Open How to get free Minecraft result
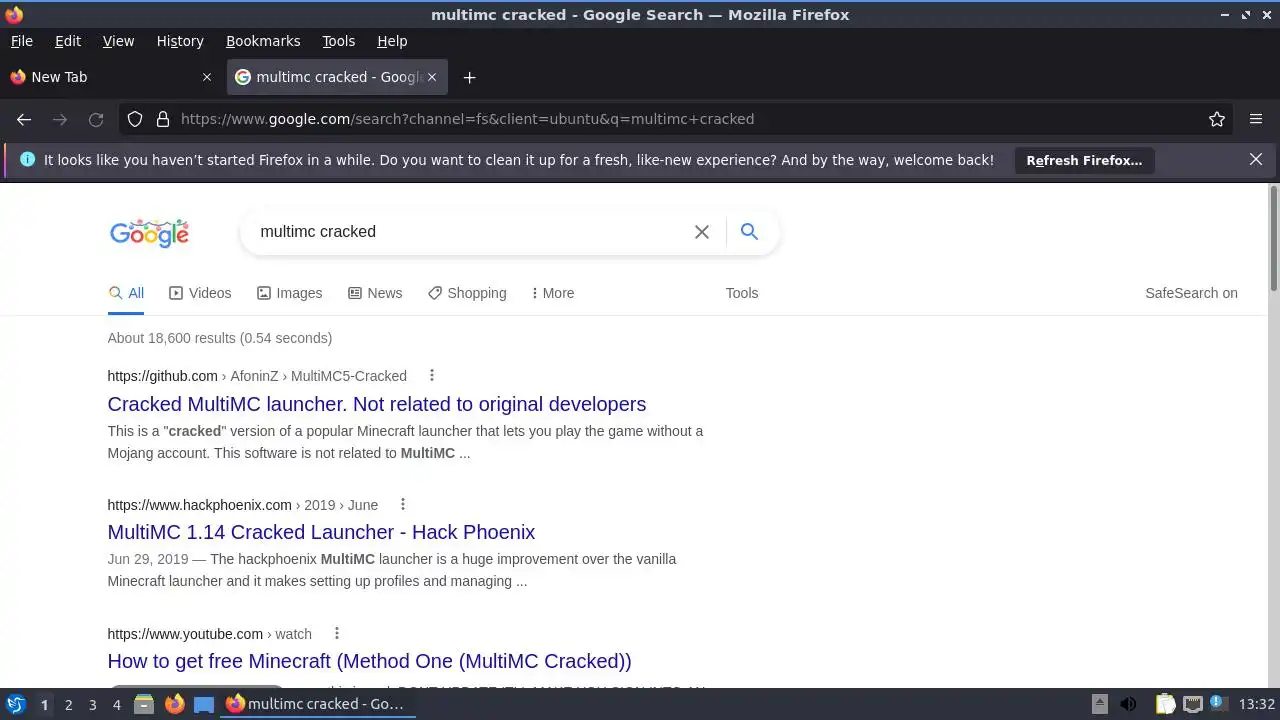 tap(369, 661)
